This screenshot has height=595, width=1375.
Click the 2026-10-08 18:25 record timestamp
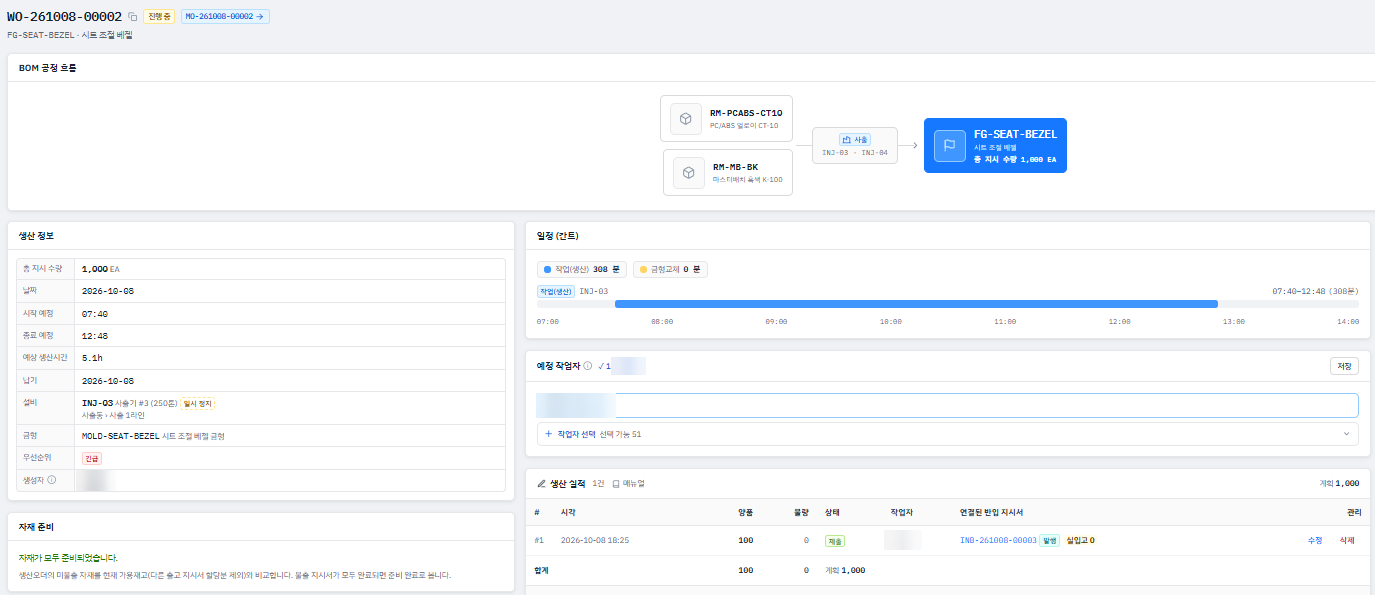tap(595, 541)
